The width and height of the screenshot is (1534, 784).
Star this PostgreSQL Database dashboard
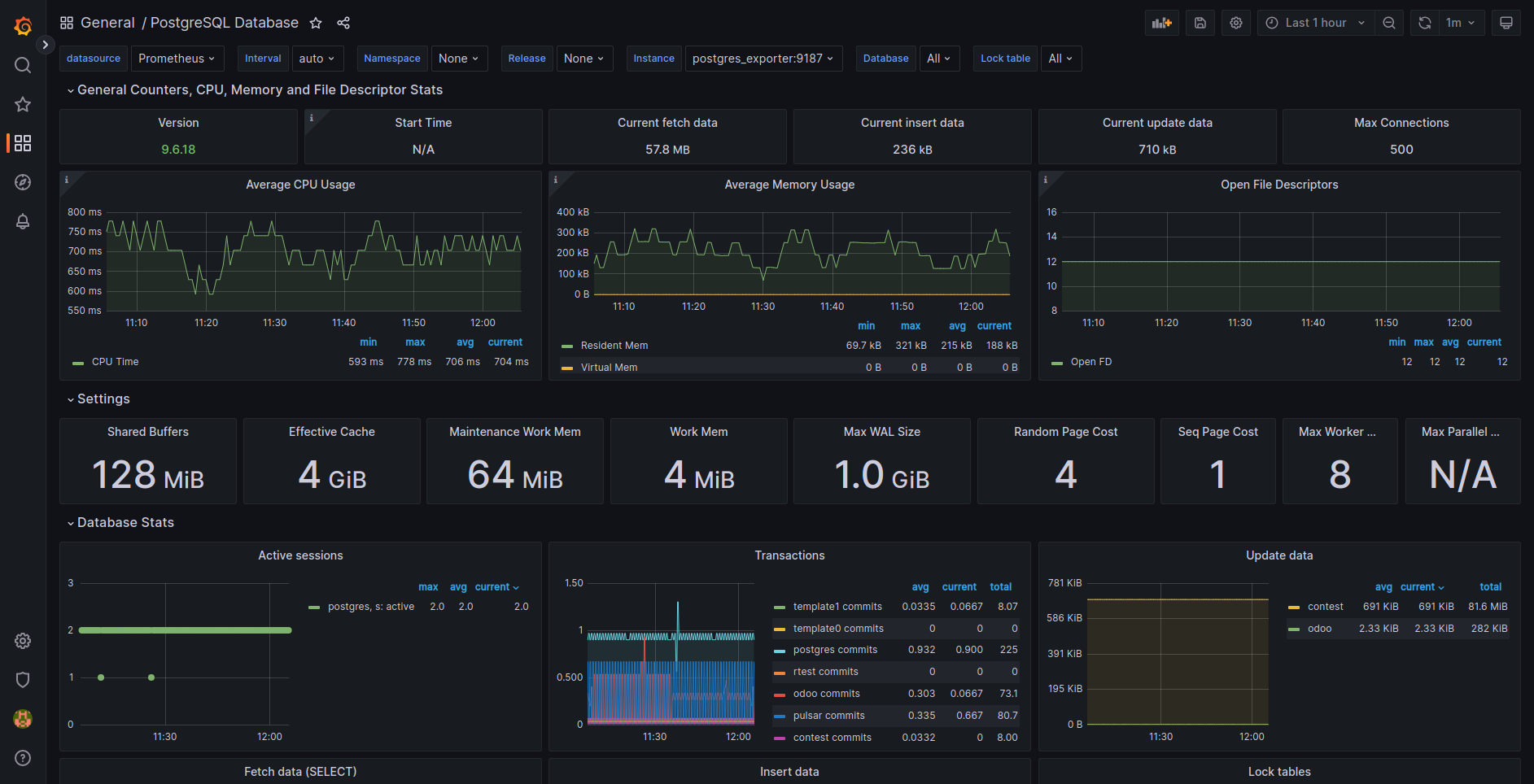click(316, 23)
